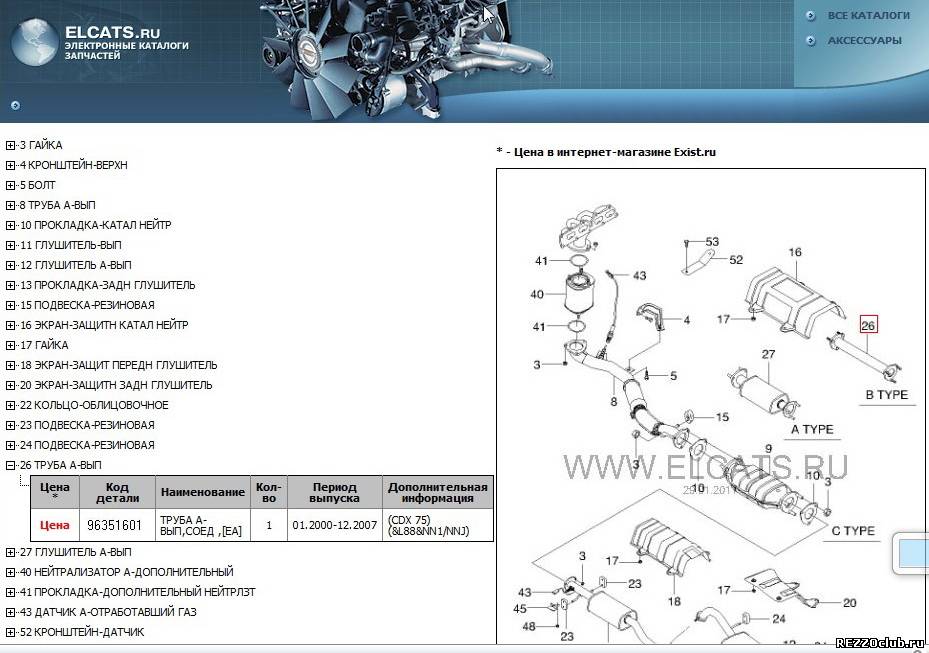929x653 pixels.
Task: Select the 43 ДАТЧИК А-ОТРАБОТАВШИЙ ГАЗ item
Action: [x=108, y=612]
